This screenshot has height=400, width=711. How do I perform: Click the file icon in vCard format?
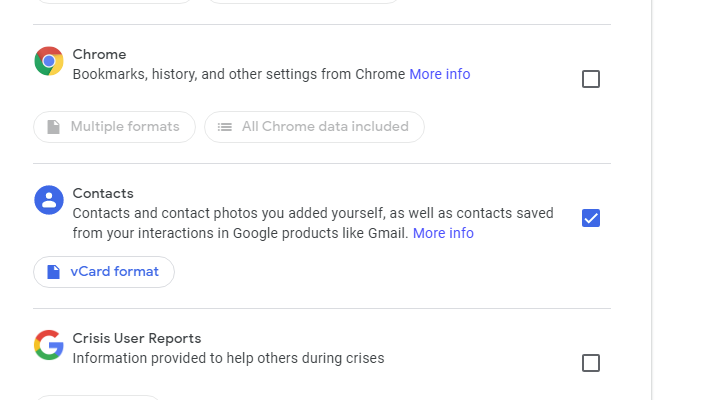[x=54, y=272]
